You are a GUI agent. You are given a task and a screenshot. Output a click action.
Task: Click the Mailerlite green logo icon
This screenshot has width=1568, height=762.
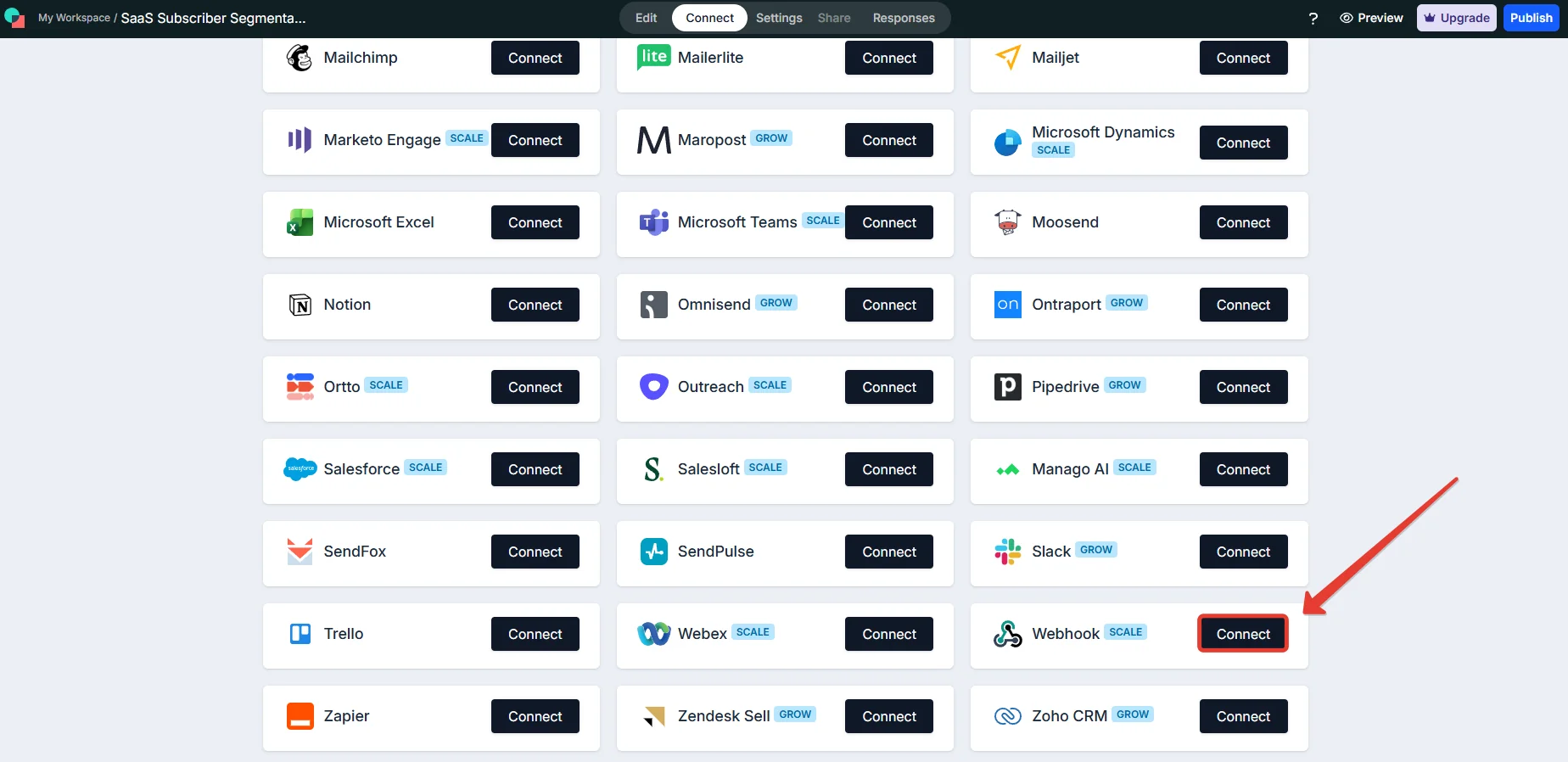click(x=653, y=58)
